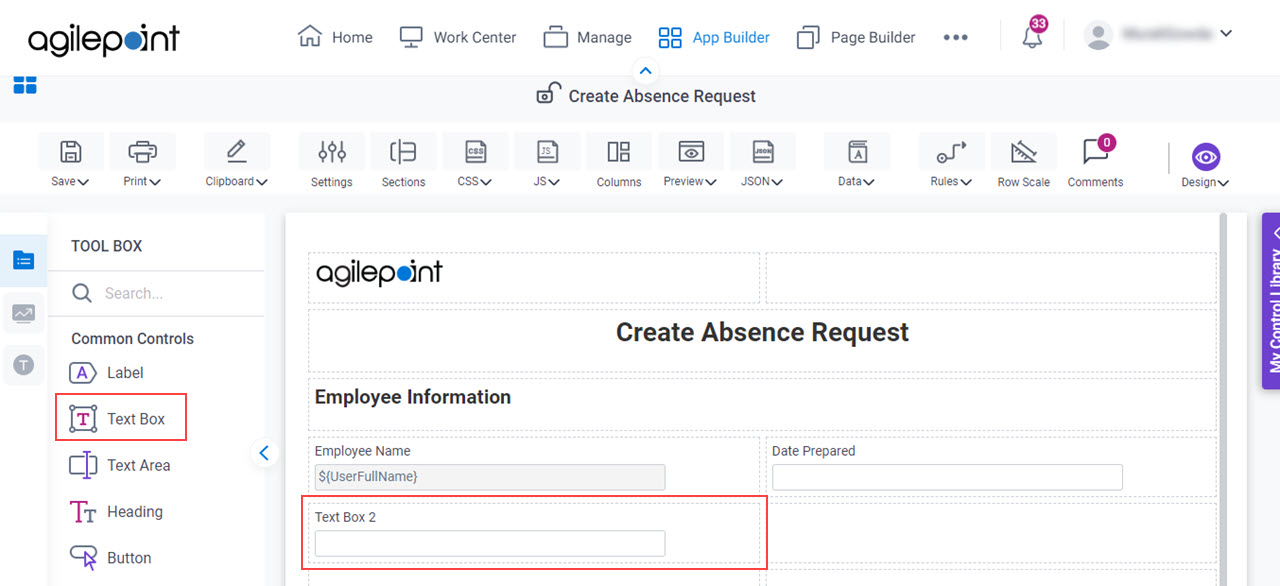
Task: Select the tool box list sidebar icon
Action: tap(24, 260)
